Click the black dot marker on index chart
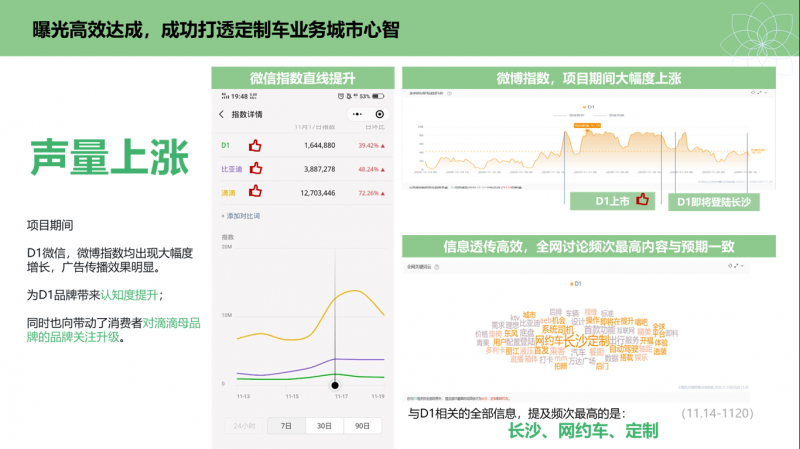Viewport: 800px width, 449px height. (x=335, y=385)
